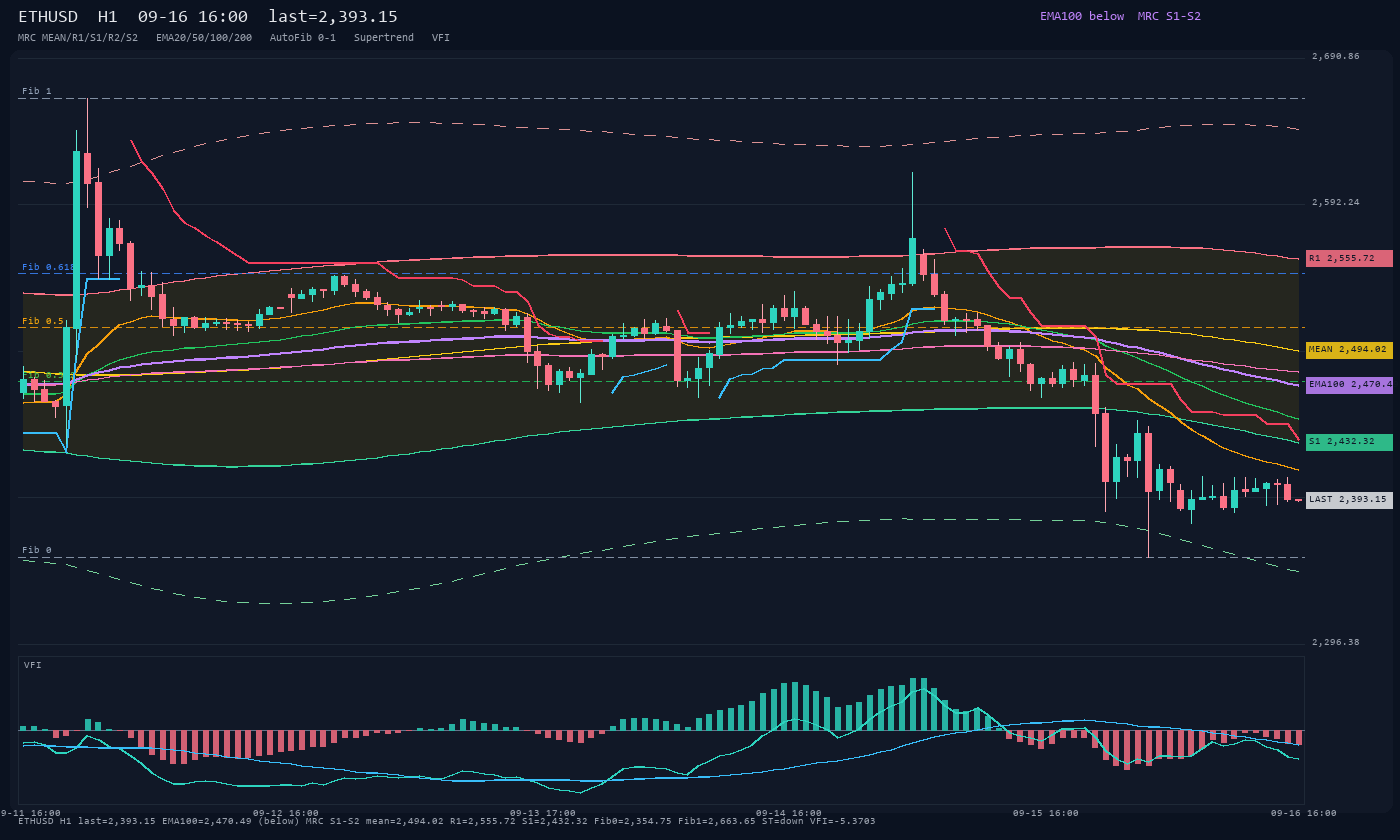1400x840 pixels.
Task: Select the 2,592.24 price axis label
Action: 1336,202
